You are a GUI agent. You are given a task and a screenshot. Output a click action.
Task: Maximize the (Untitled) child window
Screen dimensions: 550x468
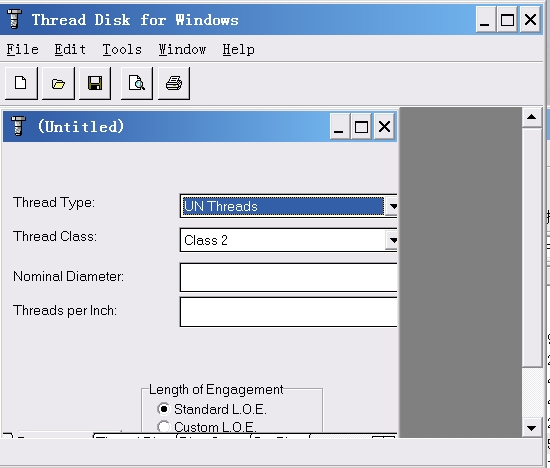(x=361, y=127)
